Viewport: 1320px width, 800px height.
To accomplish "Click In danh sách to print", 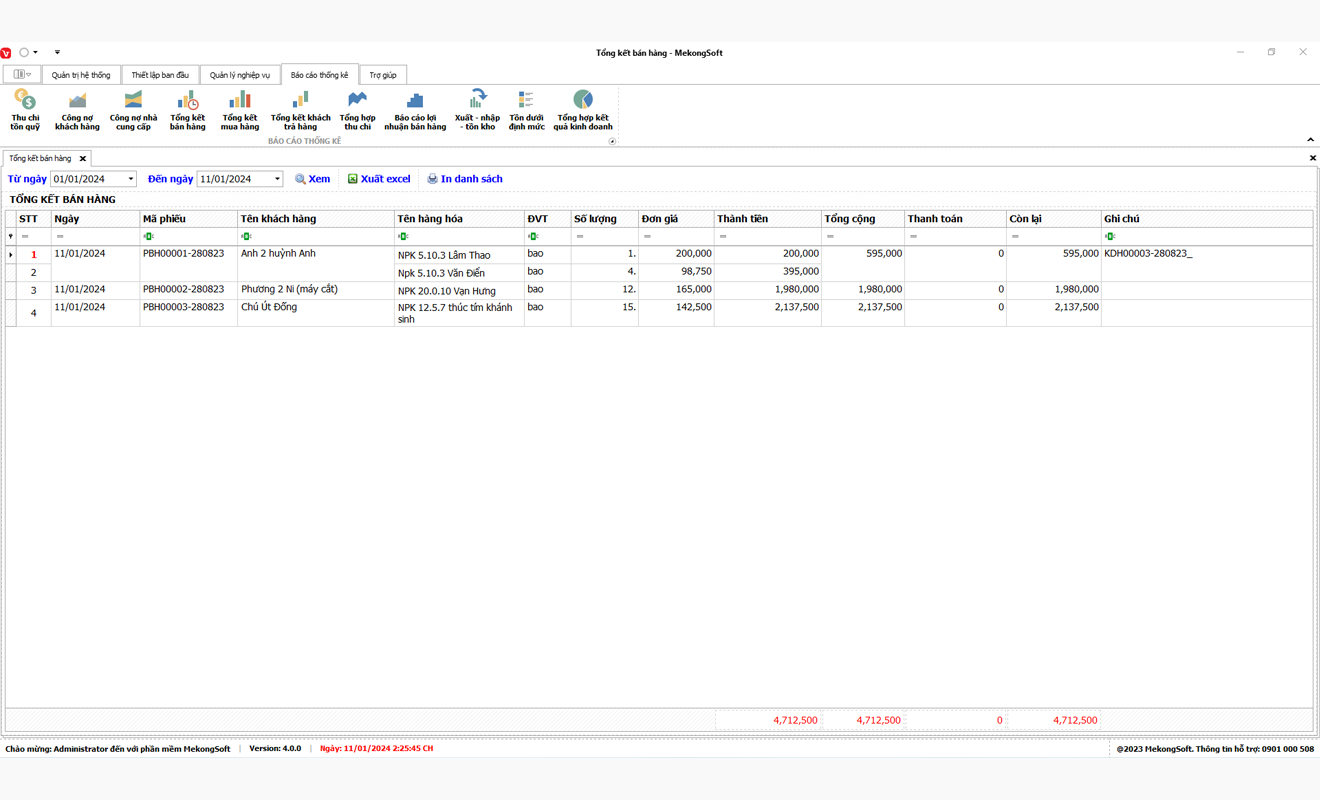I will 465,179.
